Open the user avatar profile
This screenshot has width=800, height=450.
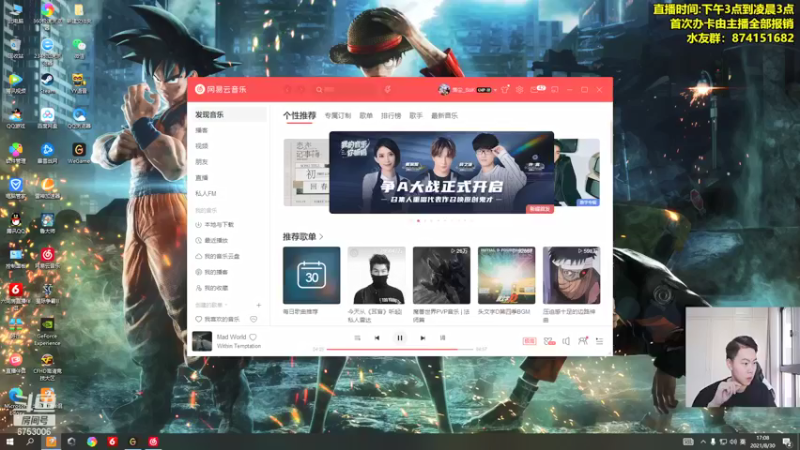tap(444, 89)
